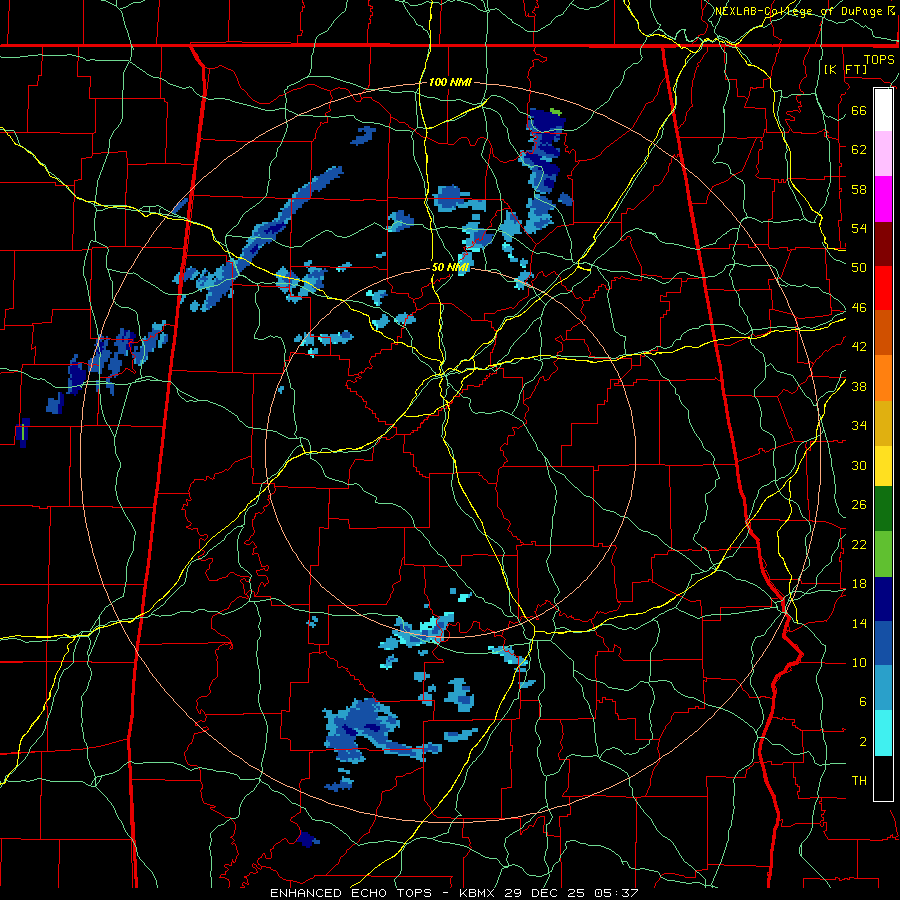This screenshot has width=900, height=900.
Task: Click the "26" scale label
Action: [859, 505]
